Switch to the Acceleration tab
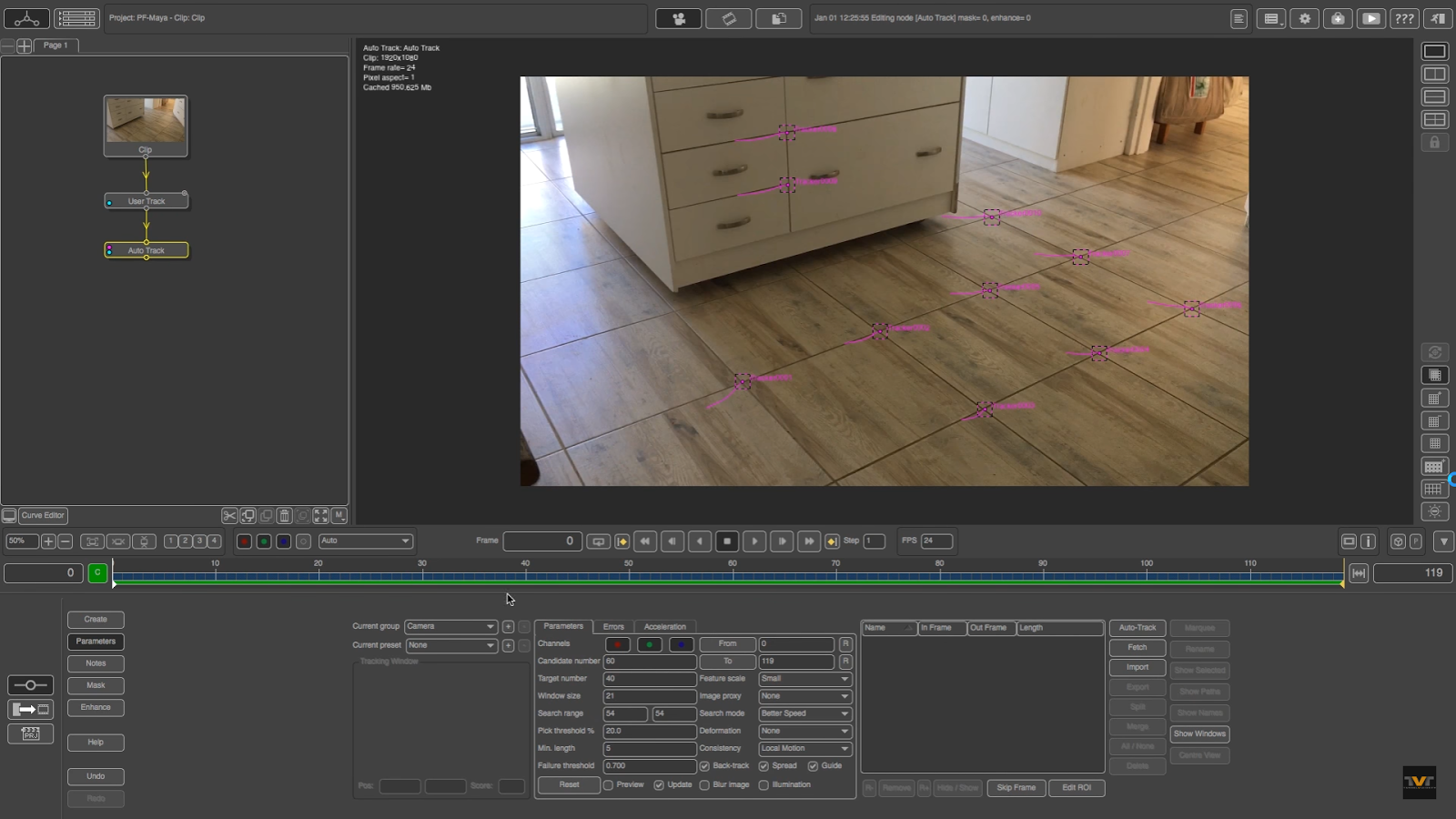The width and height of the screenshot is (1456, 819). pyautogui.click(x=665, y=627)
